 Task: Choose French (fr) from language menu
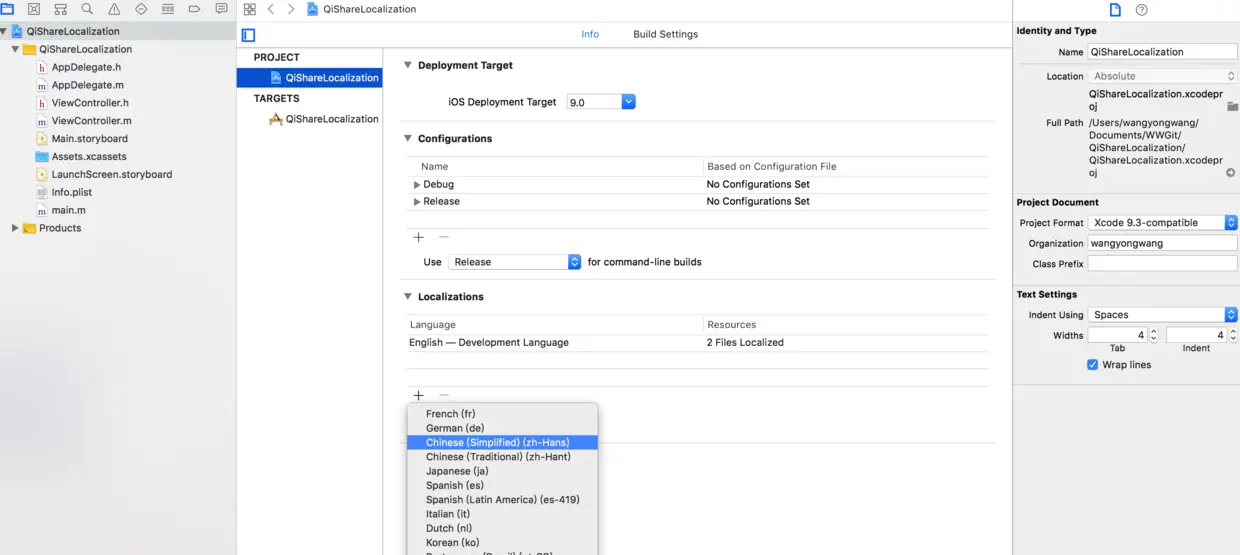pos(502,414)
